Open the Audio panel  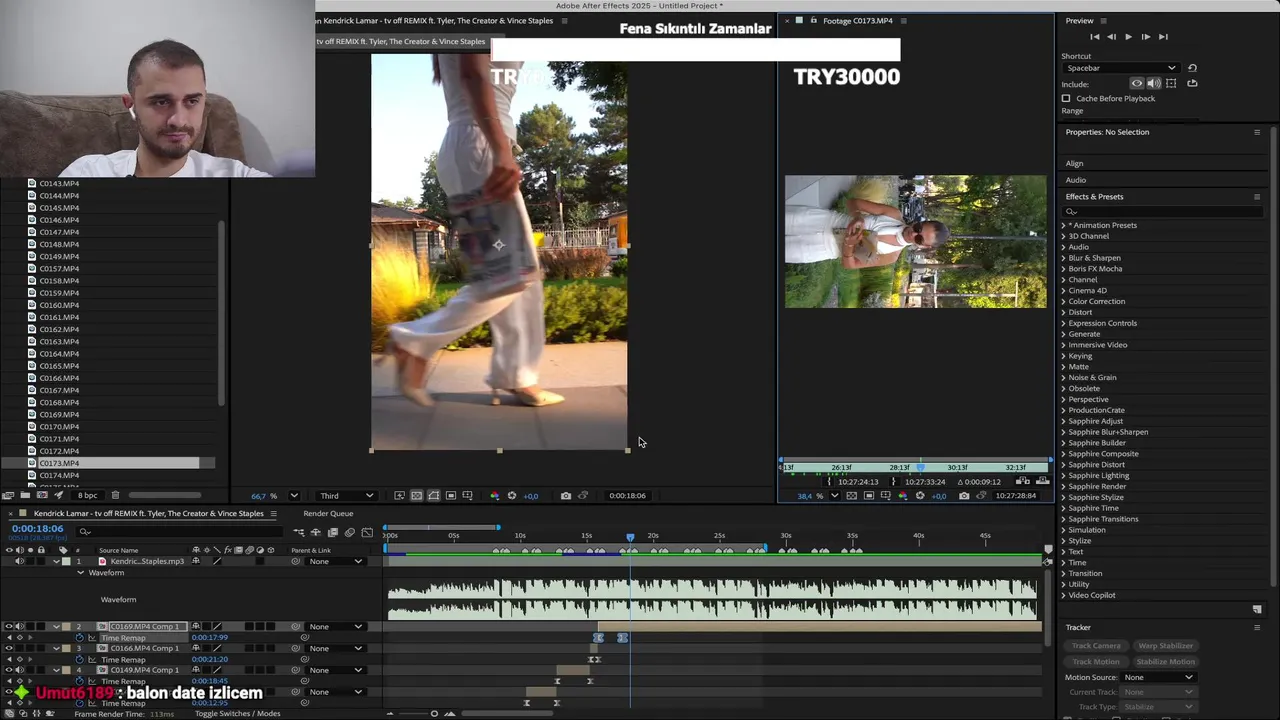click(1075, 180)
